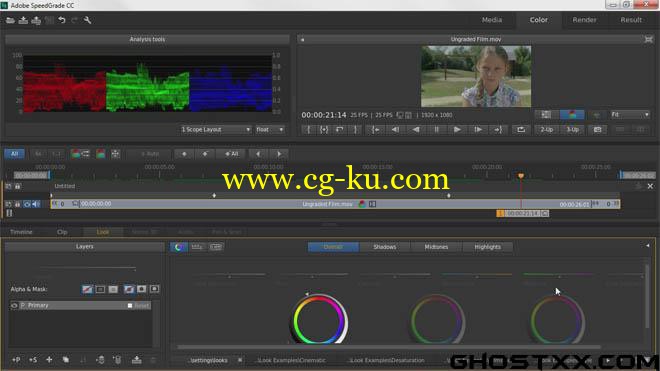Viewport: 660px width, 371px height.
Task: Open the float scope mode dropdown
Action: tap(270, 130)
